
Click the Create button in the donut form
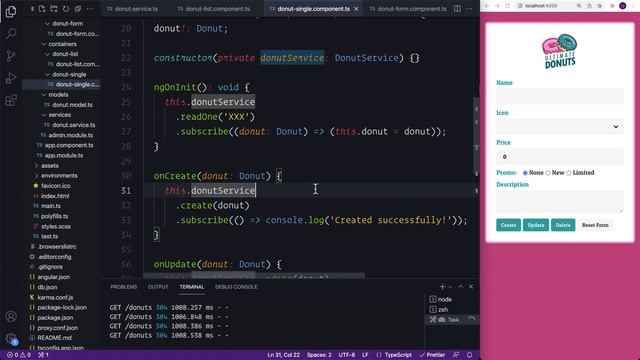(x=508, y=225)
